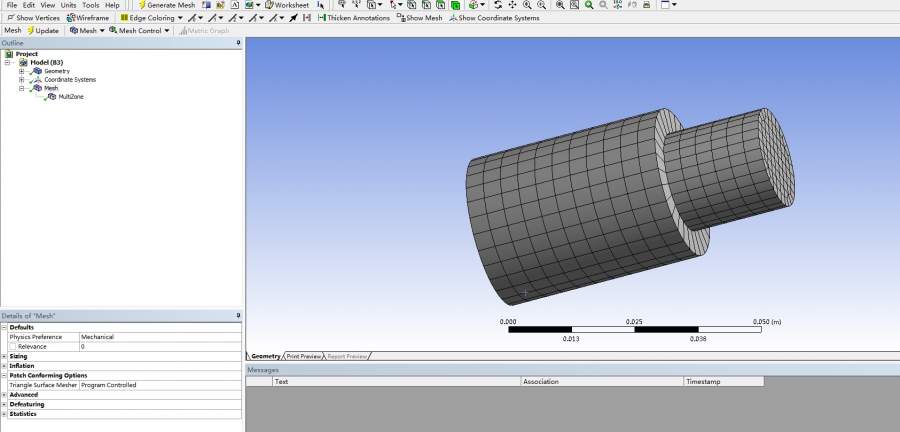The width and height of the screenshot is (900, 432).
Task: Open the Units menu
Action: point(68,5)
